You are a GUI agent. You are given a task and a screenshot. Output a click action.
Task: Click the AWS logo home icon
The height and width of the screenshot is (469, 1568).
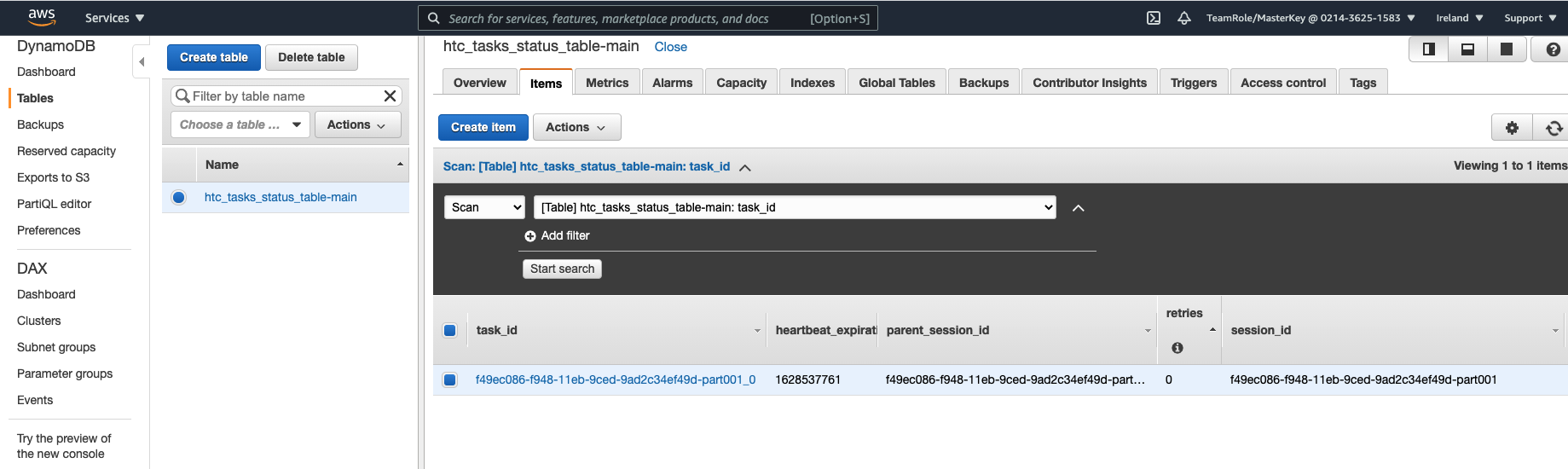click(41, 17)
